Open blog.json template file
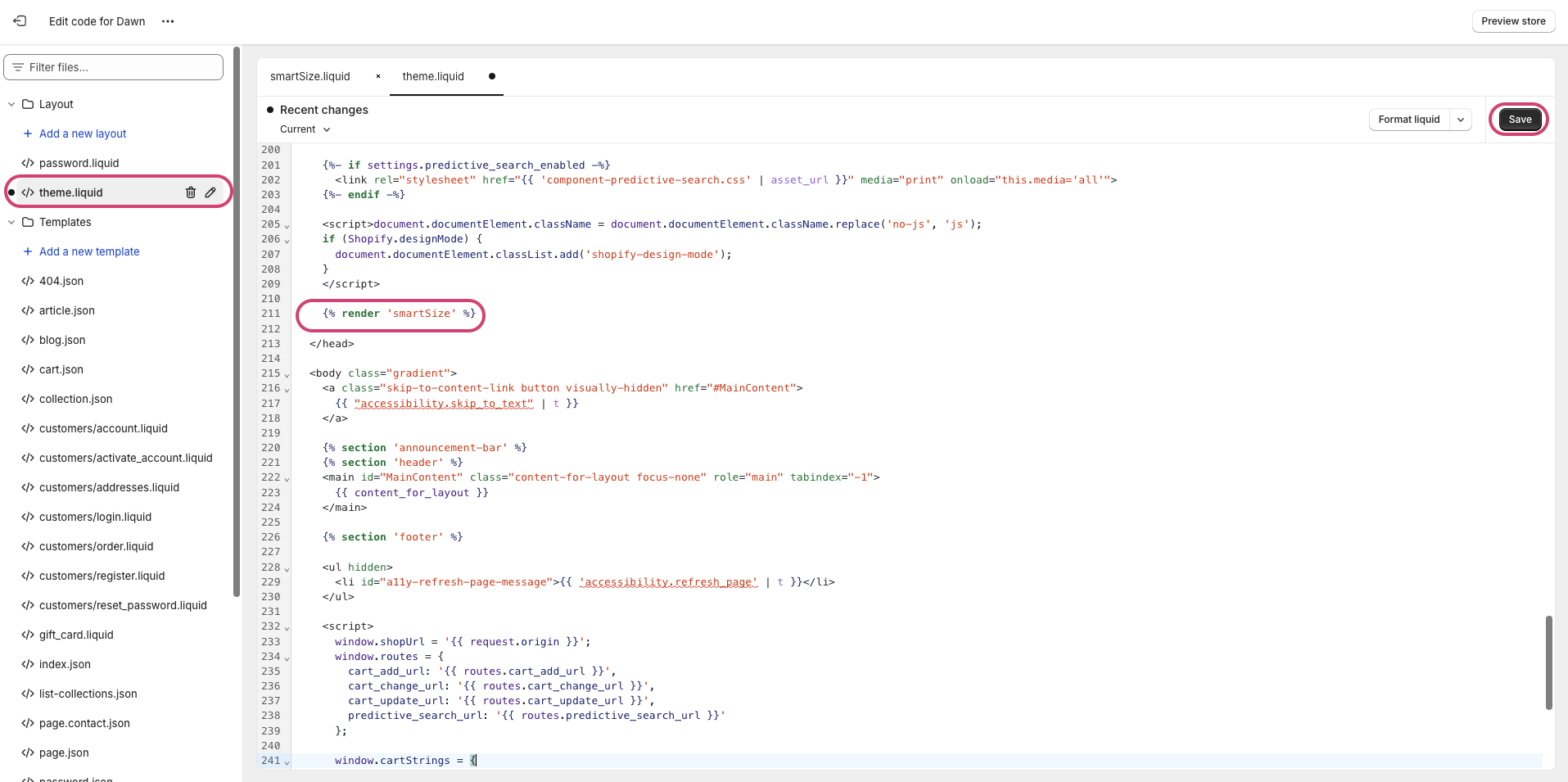 (x=62, y=340)
